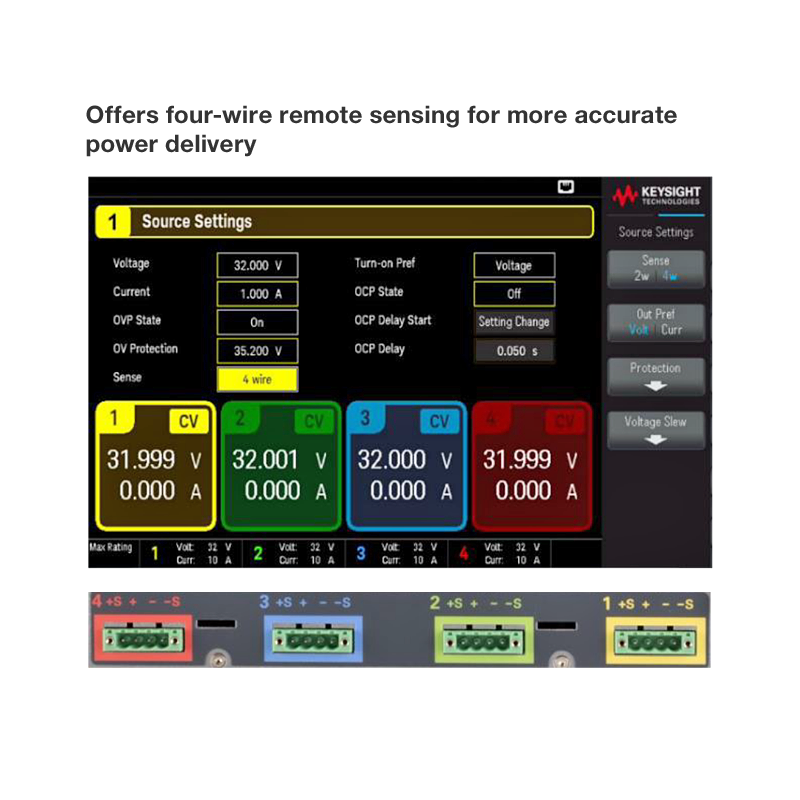This screenshot has width=800, height=800.
Task: Click the Max Rating label
Action: [111, 547]
